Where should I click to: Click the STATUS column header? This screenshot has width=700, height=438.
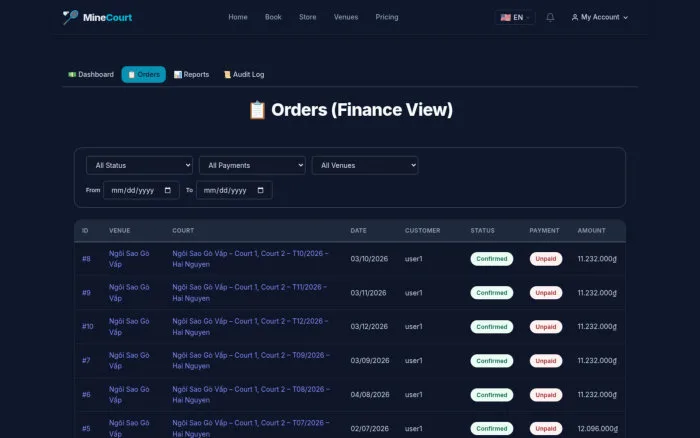tap(483, 231)
